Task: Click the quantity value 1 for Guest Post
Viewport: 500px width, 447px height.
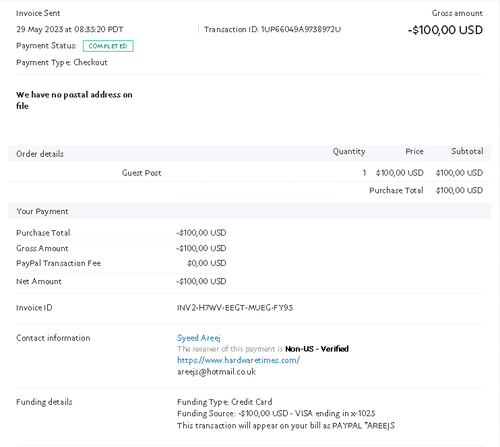Action: point(364,173)
